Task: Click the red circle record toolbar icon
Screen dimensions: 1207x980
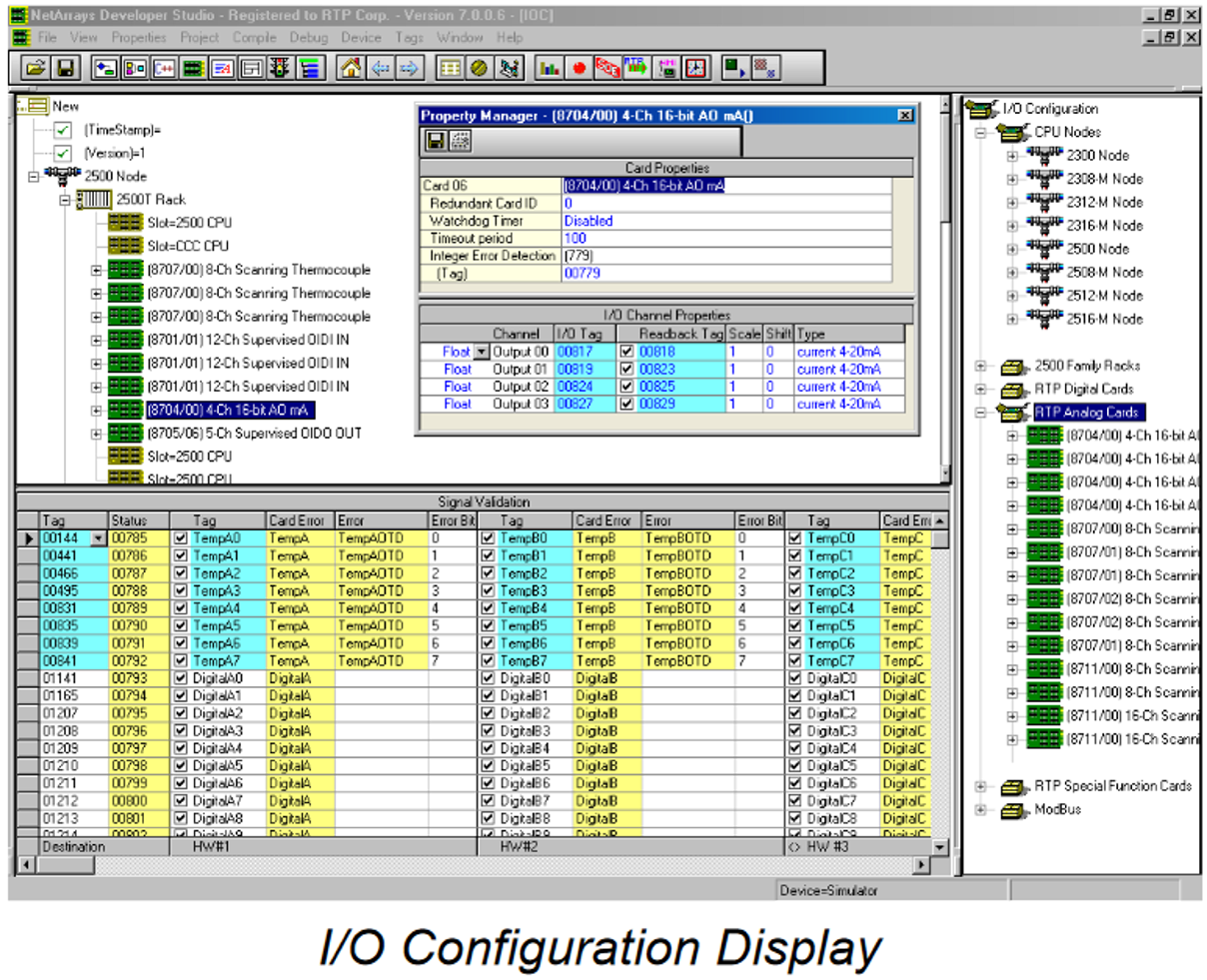Action: 579,68
